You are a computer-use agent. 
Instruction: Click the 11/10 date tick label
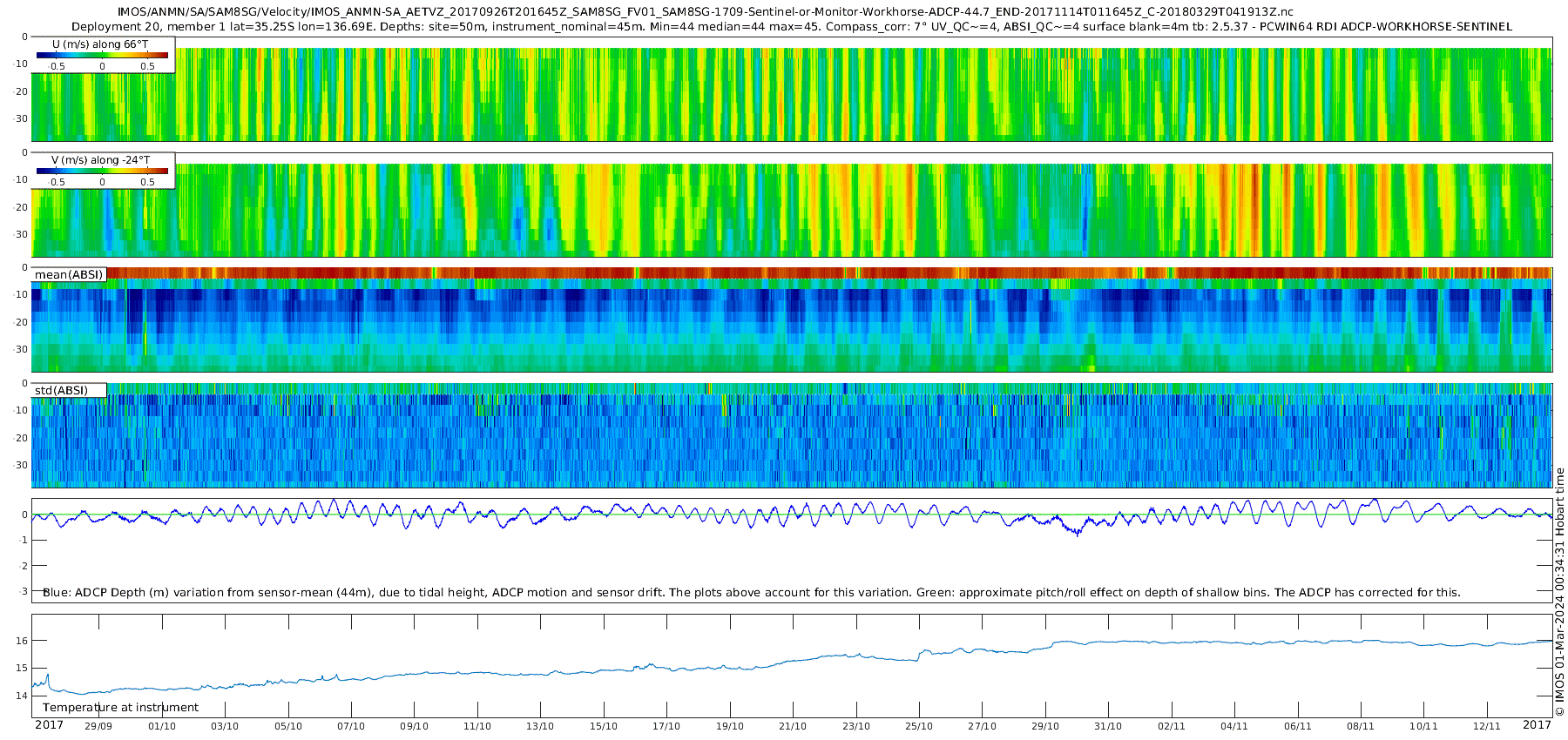[x=477, y=726]
